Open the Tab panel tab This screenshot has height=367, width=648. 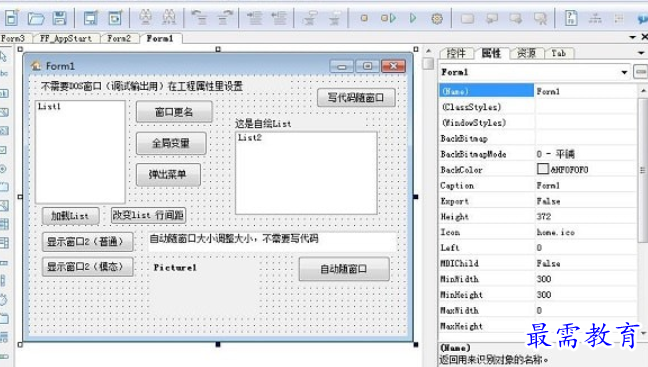point(559,53)
